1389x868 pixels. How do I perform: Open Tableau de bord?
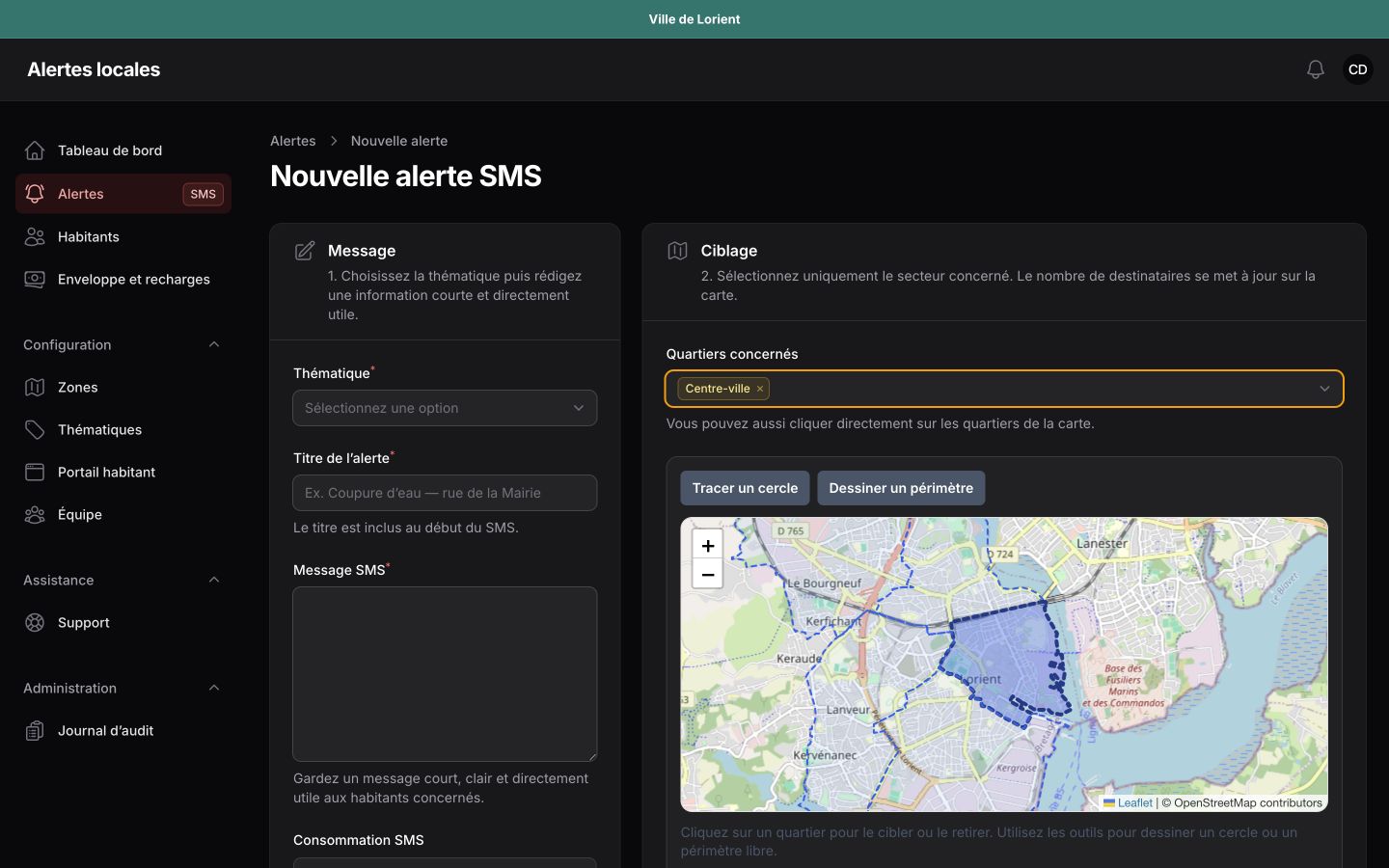coord(123,150)
